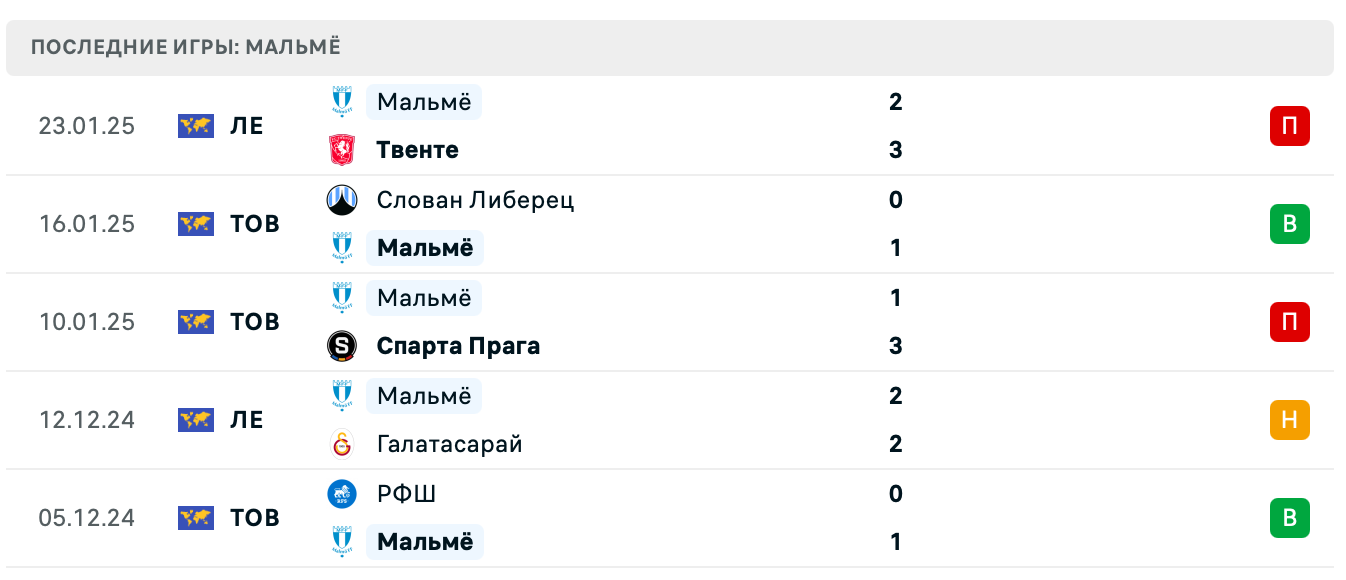Click the orange Н badge for the Galatasaray match

click(x=1290, y=420)
